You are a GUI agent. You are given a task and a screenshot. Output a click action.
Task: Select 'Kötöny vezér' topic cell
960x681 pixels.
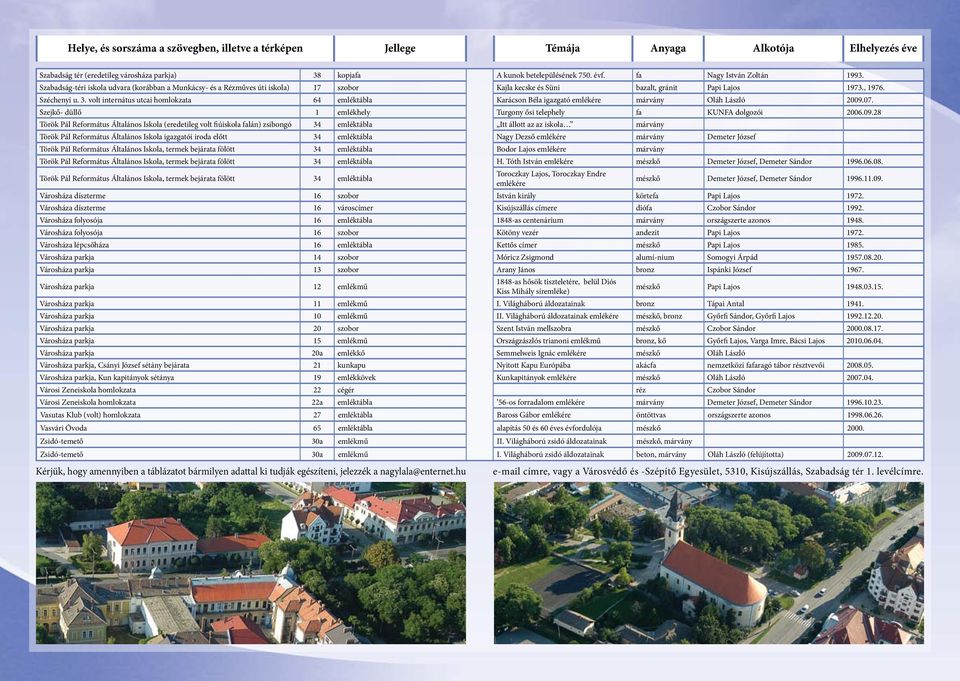click(563, 233)
